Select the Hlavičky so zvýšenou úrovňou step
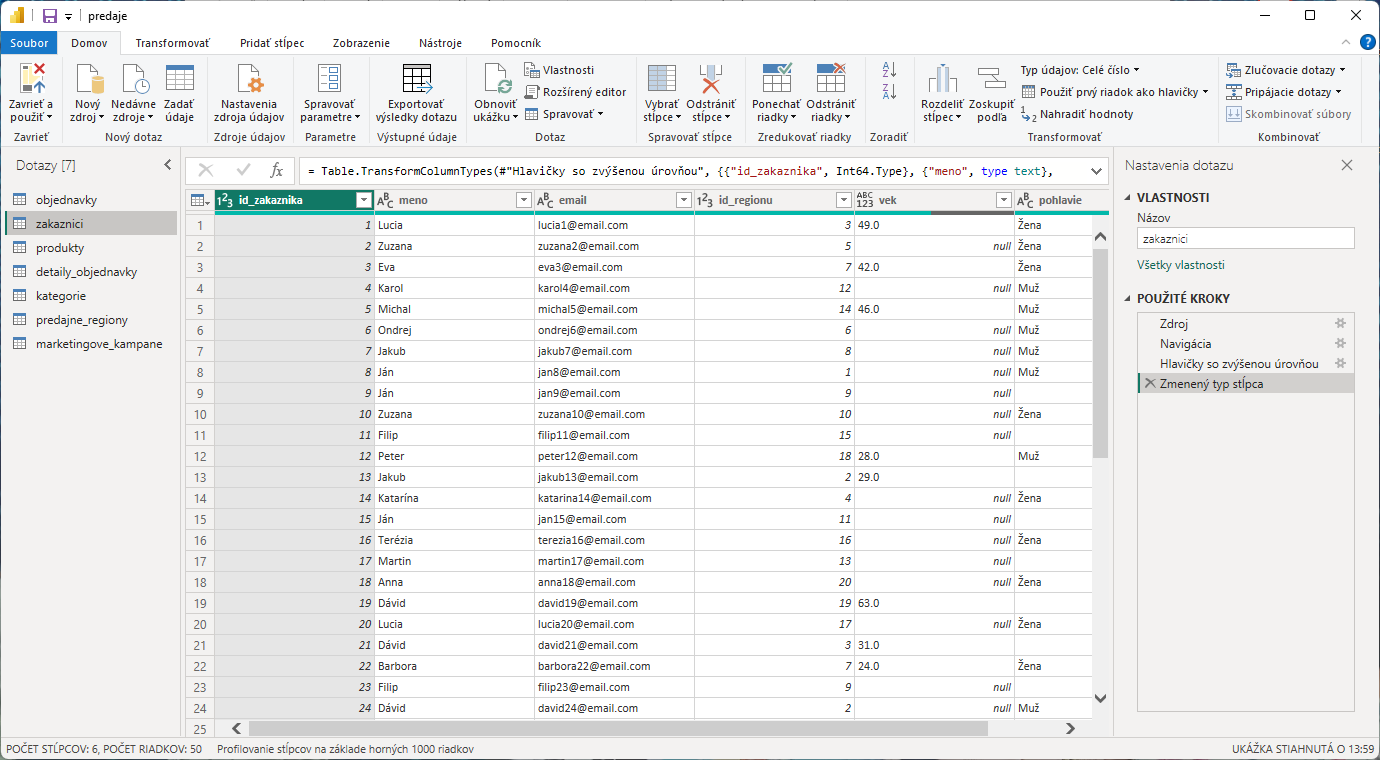 (x=1239, y=363)
